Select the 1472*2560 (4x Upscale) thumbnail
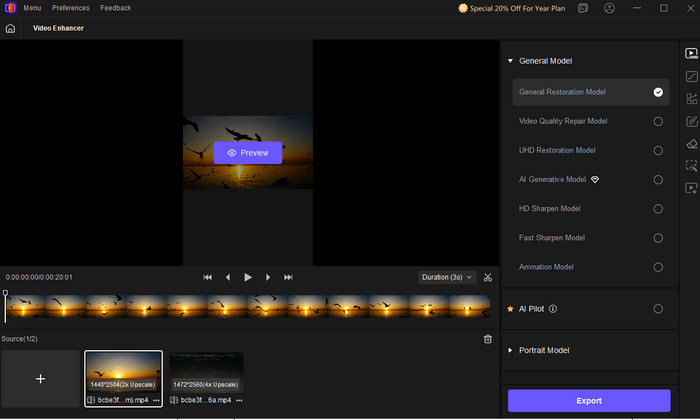The height and width of the screenshot is (420, 700). (206, 372)
